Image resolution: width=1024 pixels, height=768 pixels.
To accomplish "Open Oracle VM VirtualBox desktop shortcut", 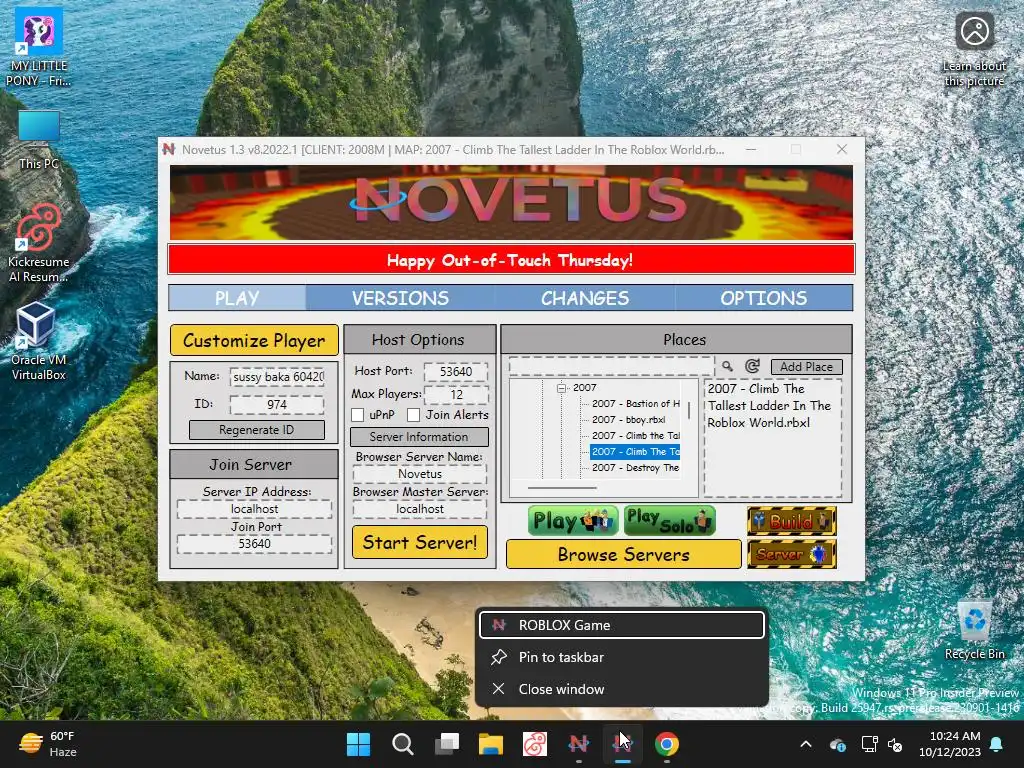I will point(38,342).
